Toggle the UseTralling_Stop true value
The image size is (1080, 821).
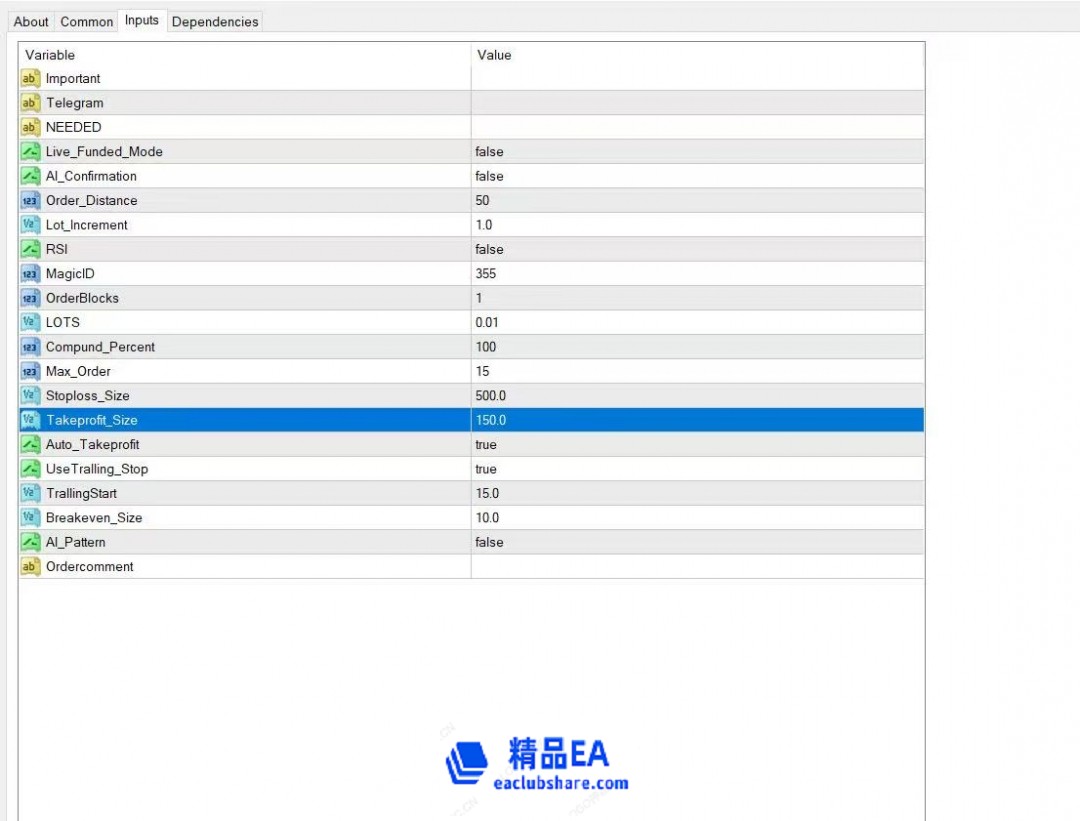click(486, 469)
